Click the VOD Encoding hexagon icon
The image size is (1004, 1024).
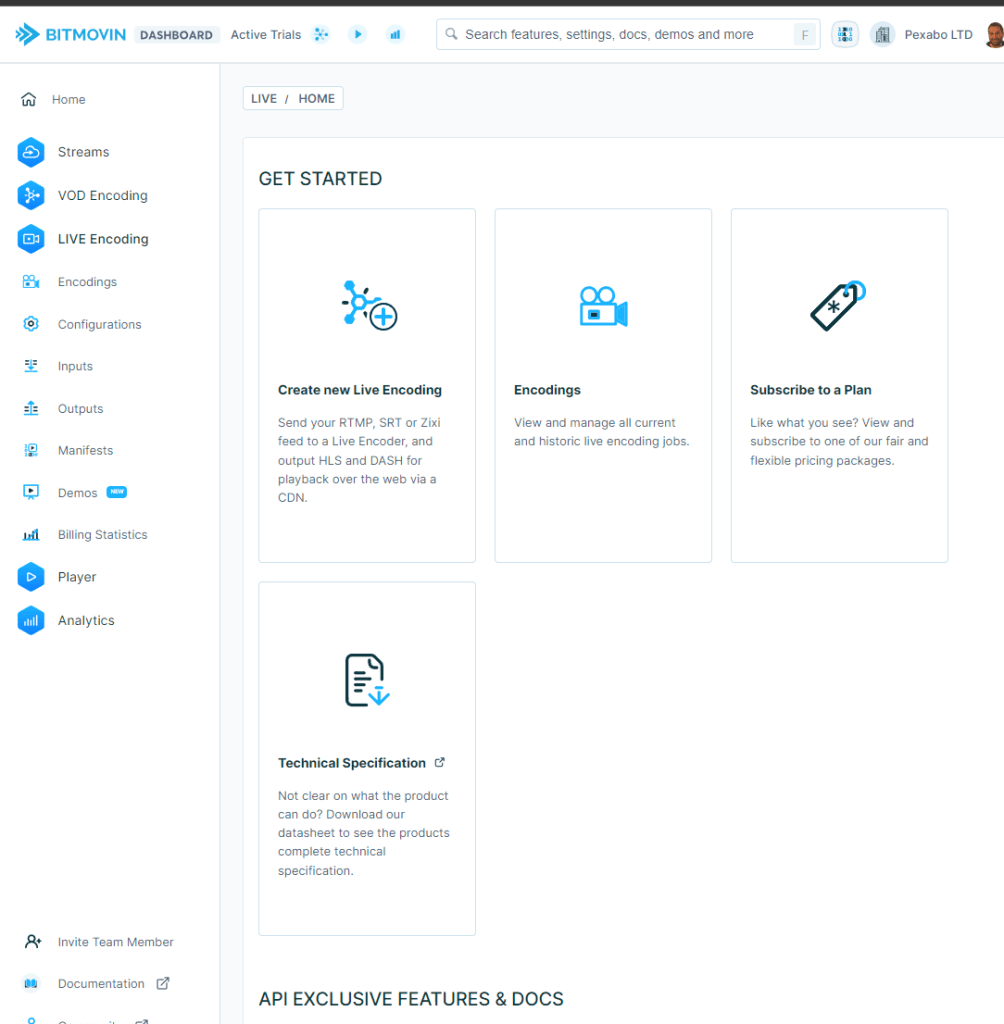click(31, 195)
